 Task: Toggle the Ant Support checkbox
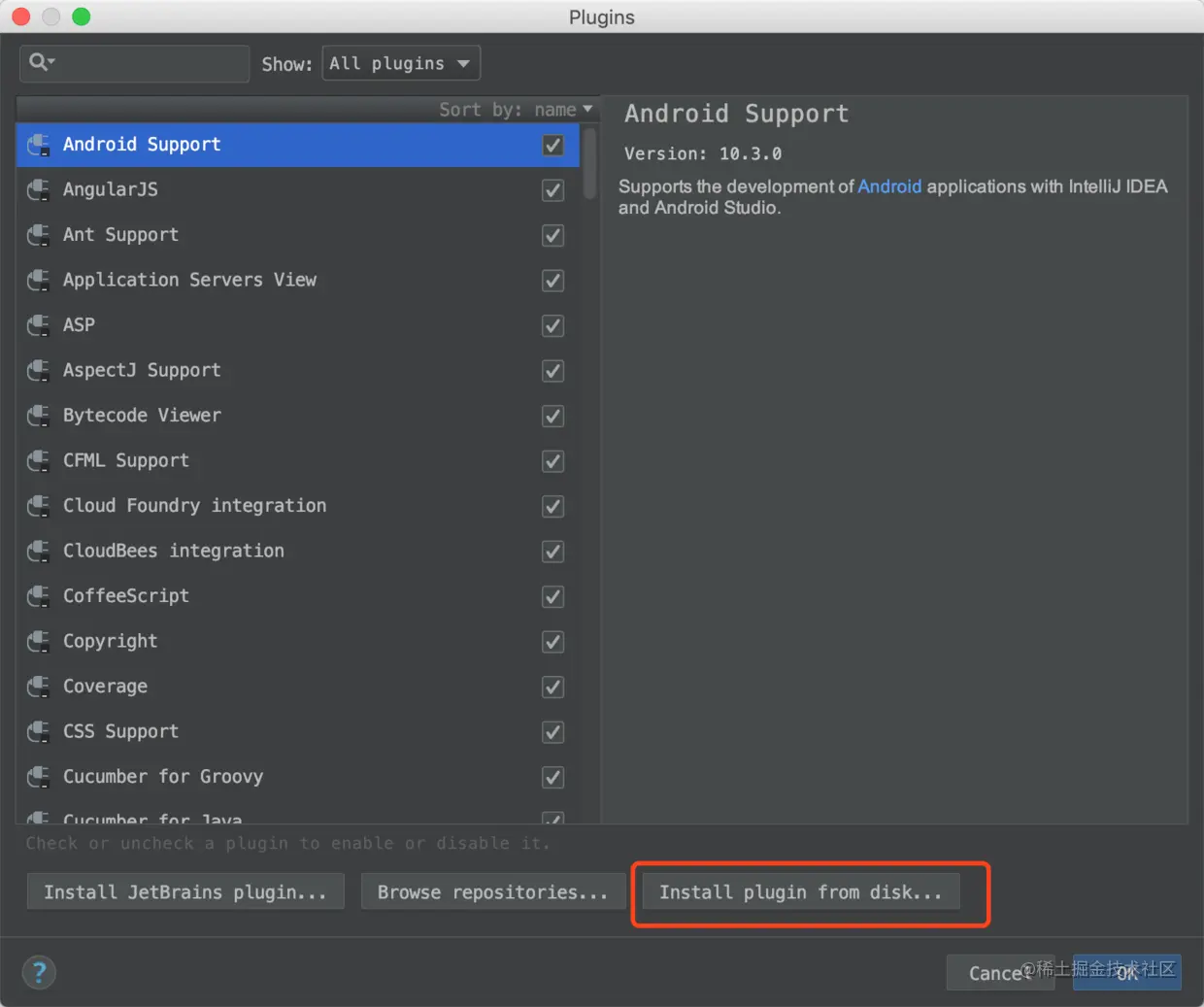552,235
